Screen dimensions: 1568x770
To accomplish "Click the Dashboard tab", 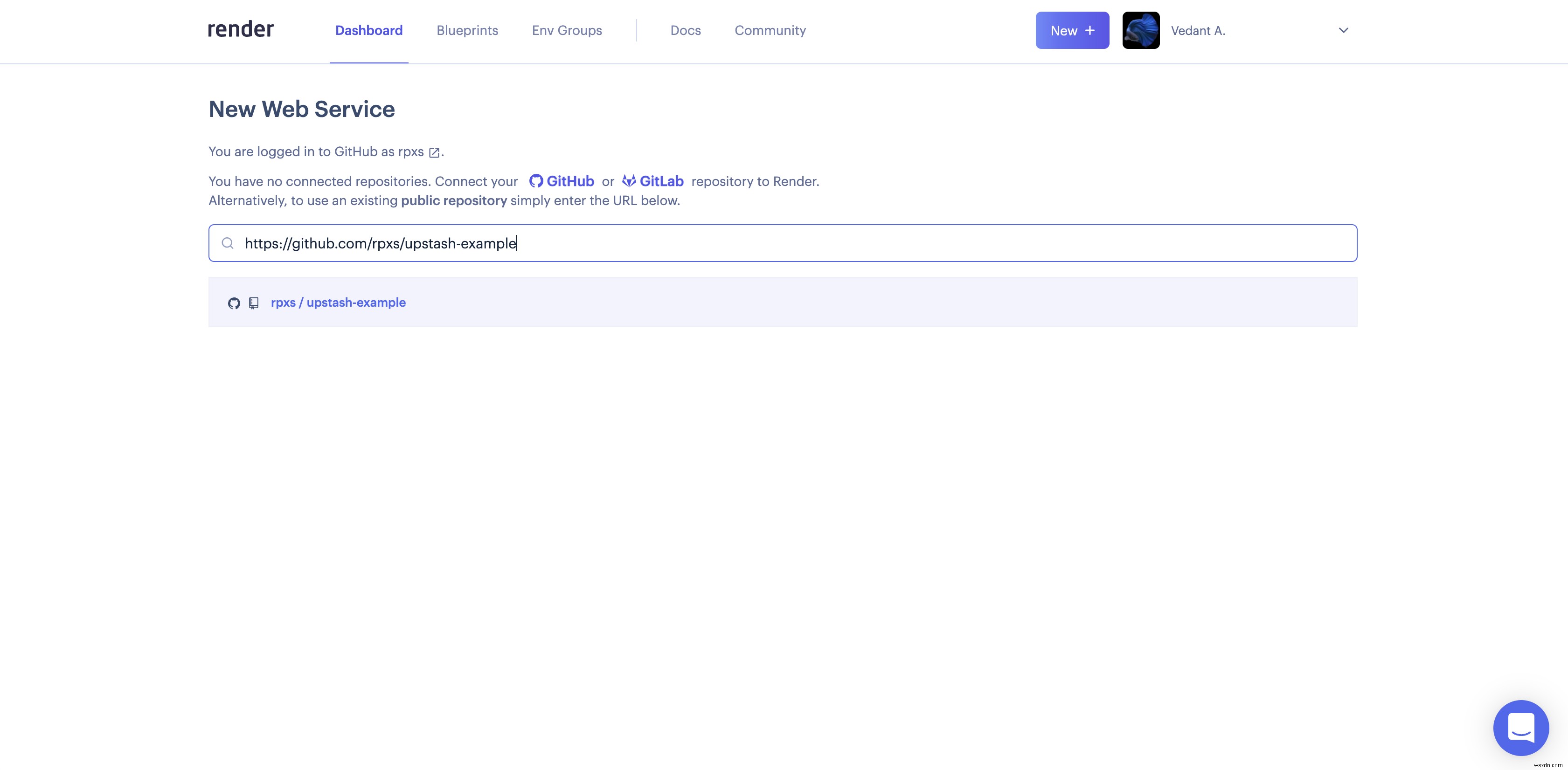I will point(369,30).
